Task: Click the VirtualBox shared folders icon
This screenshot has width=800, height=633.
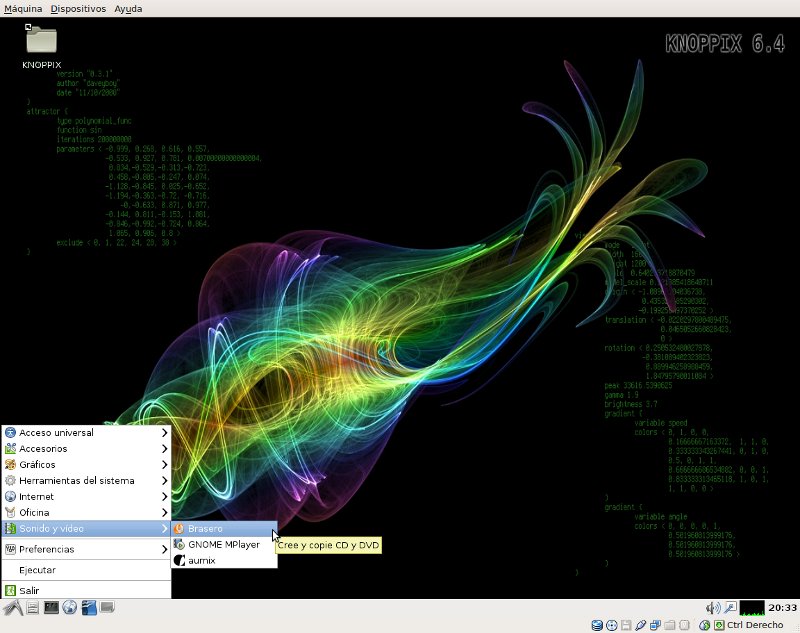Action: tap(670, 625)
